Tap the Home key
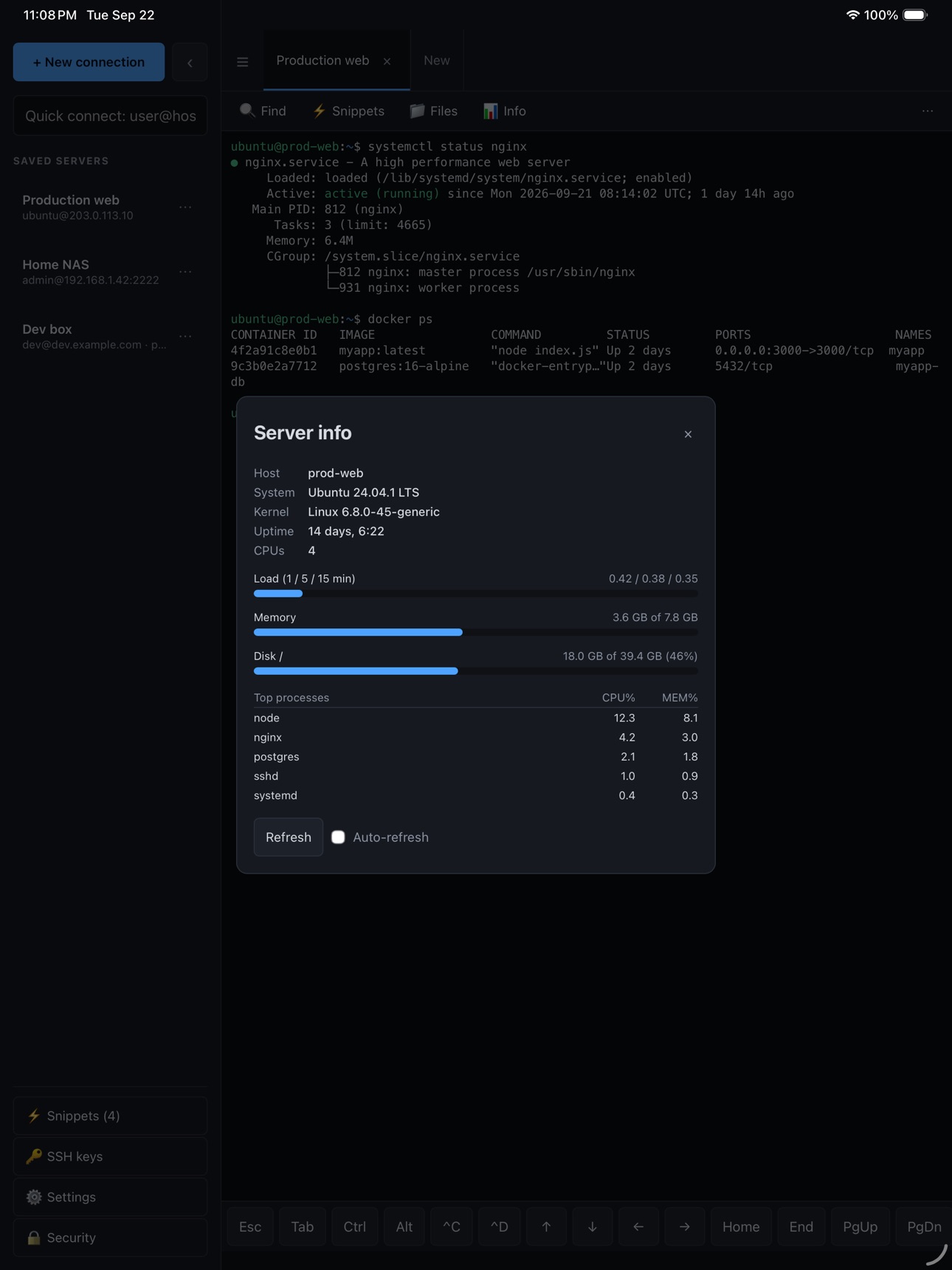The width and height of the screenshot is (952, 1270). (x=741, y=1226)
